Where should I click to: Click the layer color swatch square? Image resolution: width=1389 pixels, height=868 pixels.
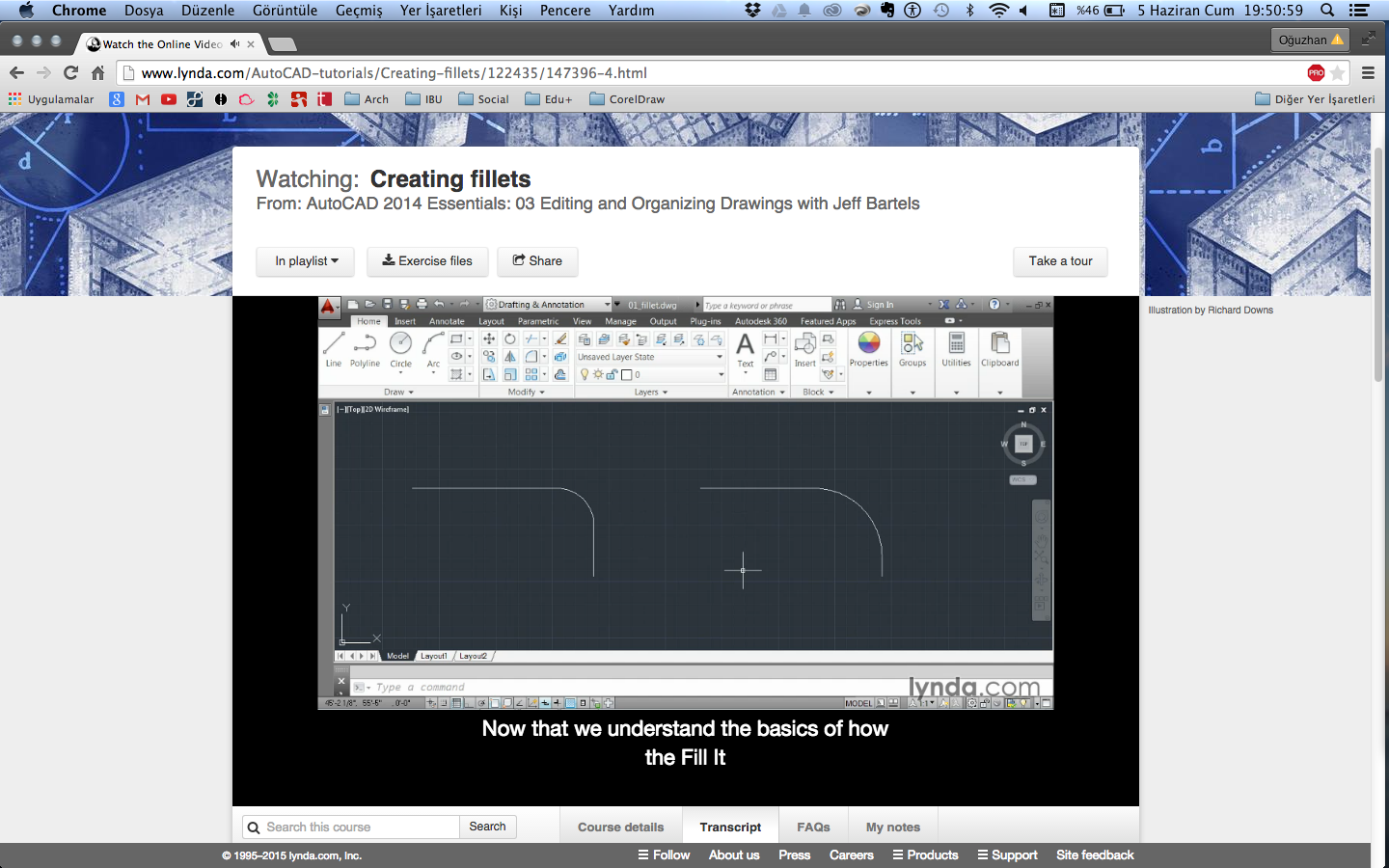pyautogui.click(x=626, y=374)
